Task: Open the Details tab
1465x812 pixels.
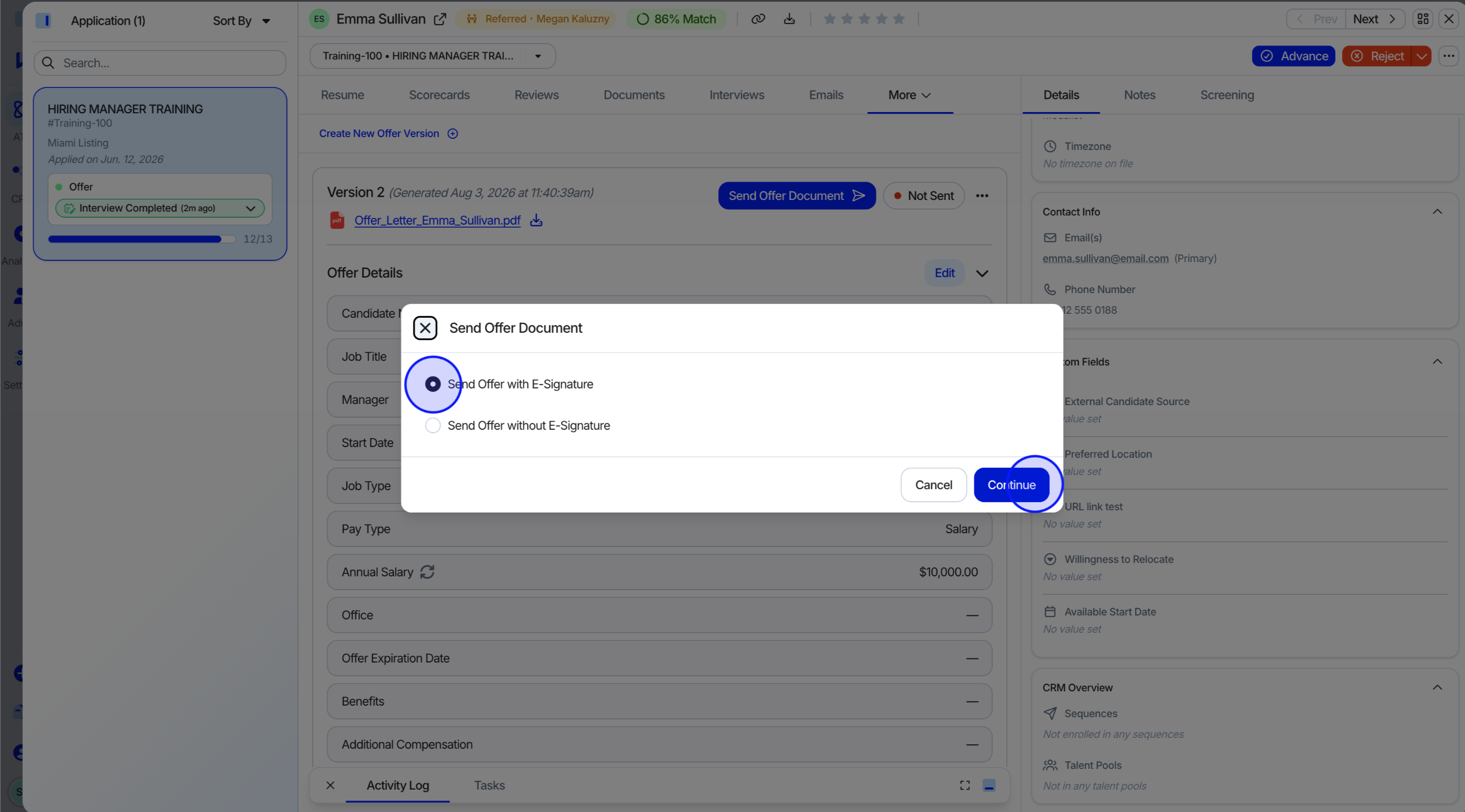Action: pyautogui.click(x=1061, y=95)
